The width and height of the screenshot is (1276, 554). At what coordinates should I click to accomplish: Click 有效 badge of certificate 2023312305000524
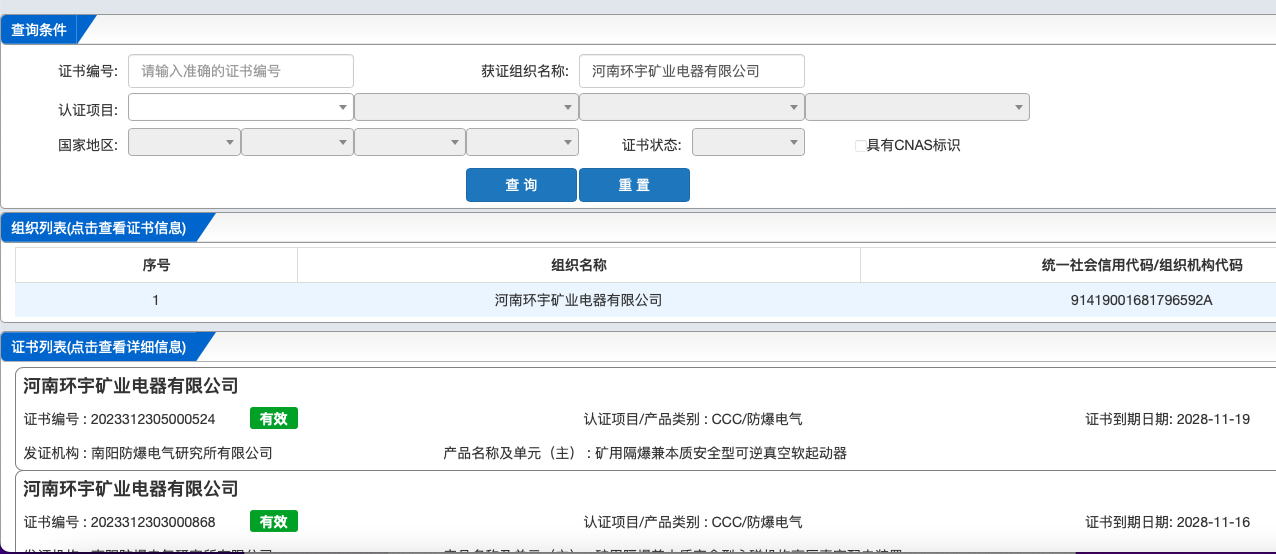pos(274,419)
